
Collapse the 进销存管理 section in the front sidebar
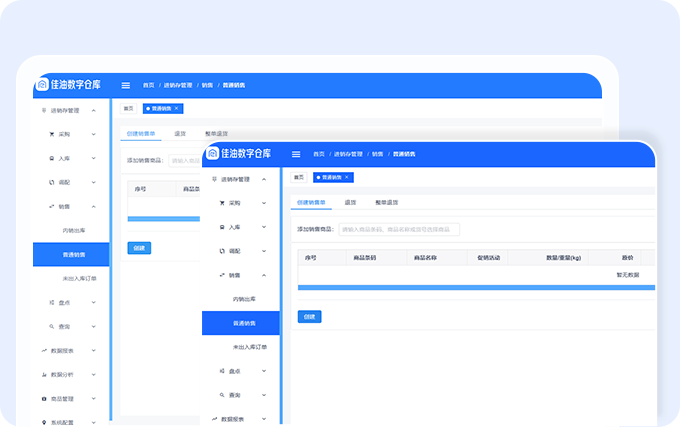264,179
